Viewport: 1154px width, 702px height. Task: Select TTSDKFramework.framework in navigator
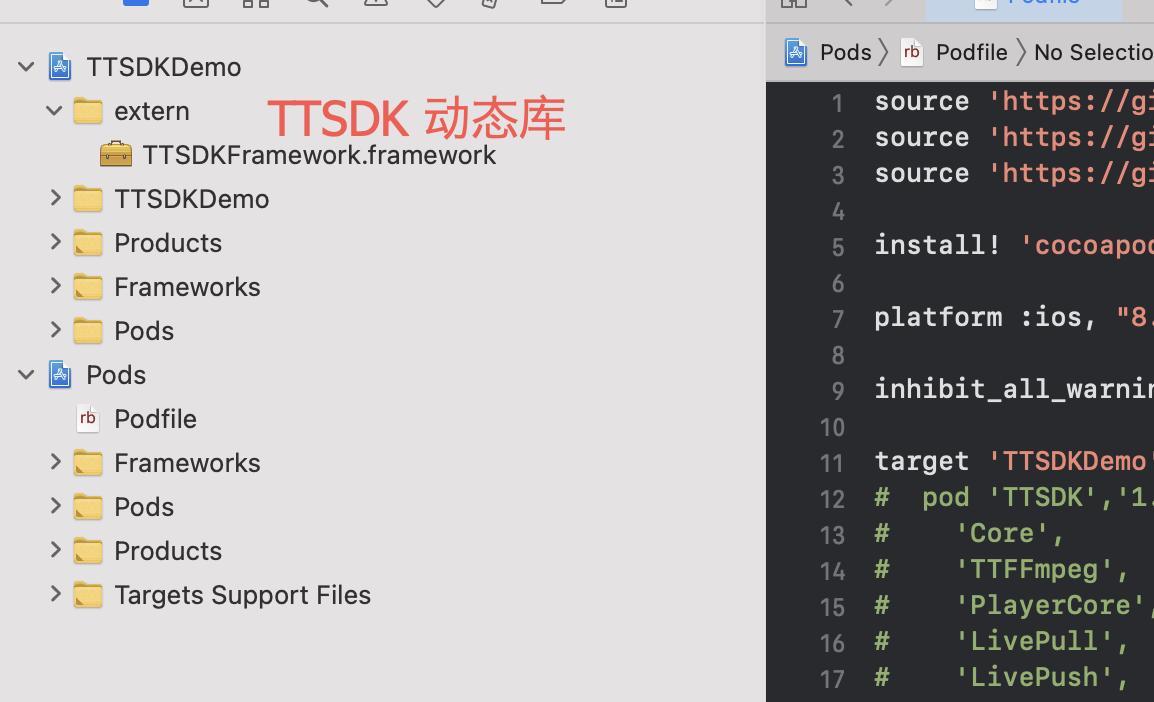pos(319,155)
